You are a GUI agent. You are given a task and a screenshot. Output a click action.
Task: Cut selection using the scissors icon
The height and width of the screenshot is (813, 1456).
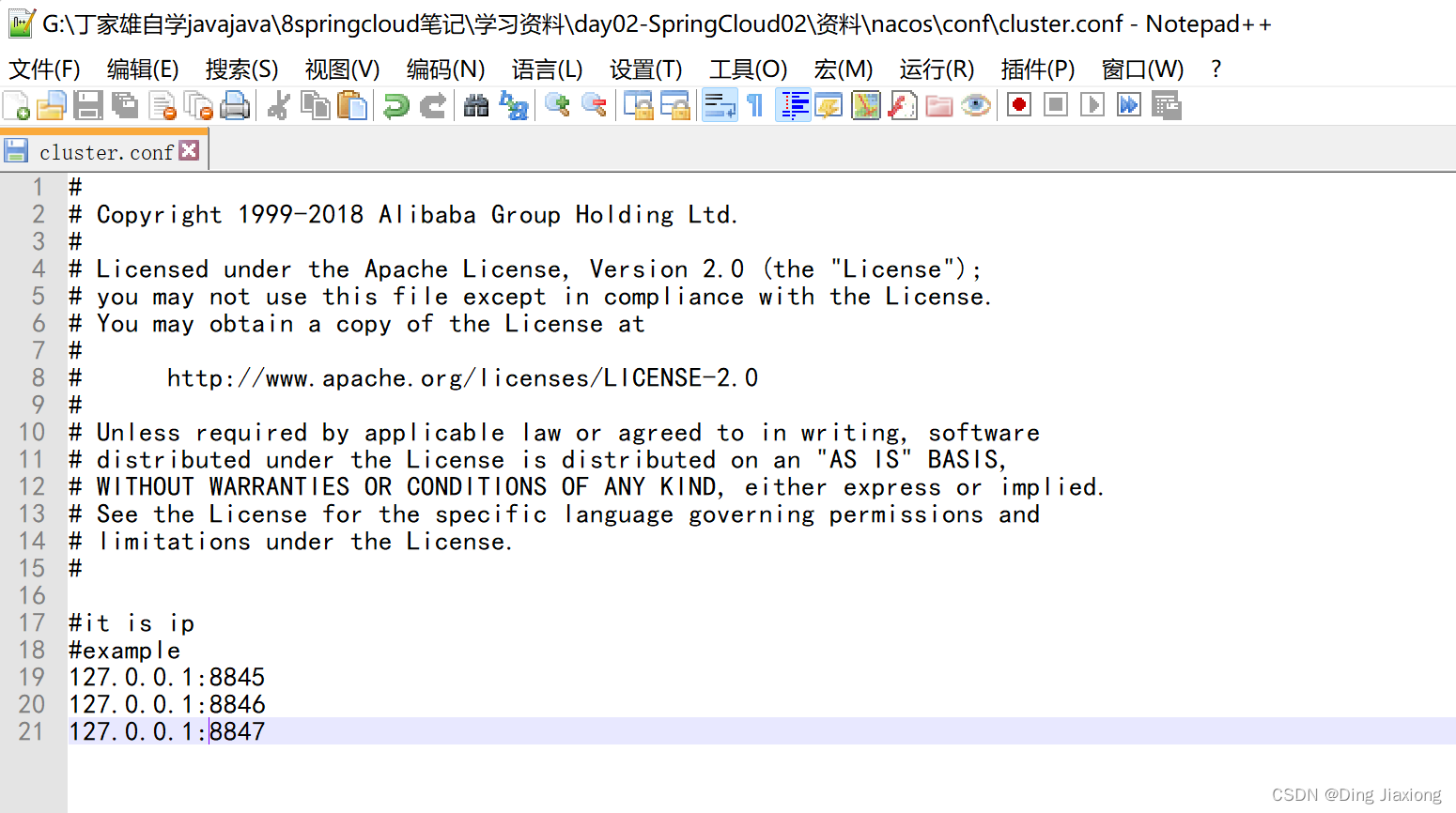point(278,105)
